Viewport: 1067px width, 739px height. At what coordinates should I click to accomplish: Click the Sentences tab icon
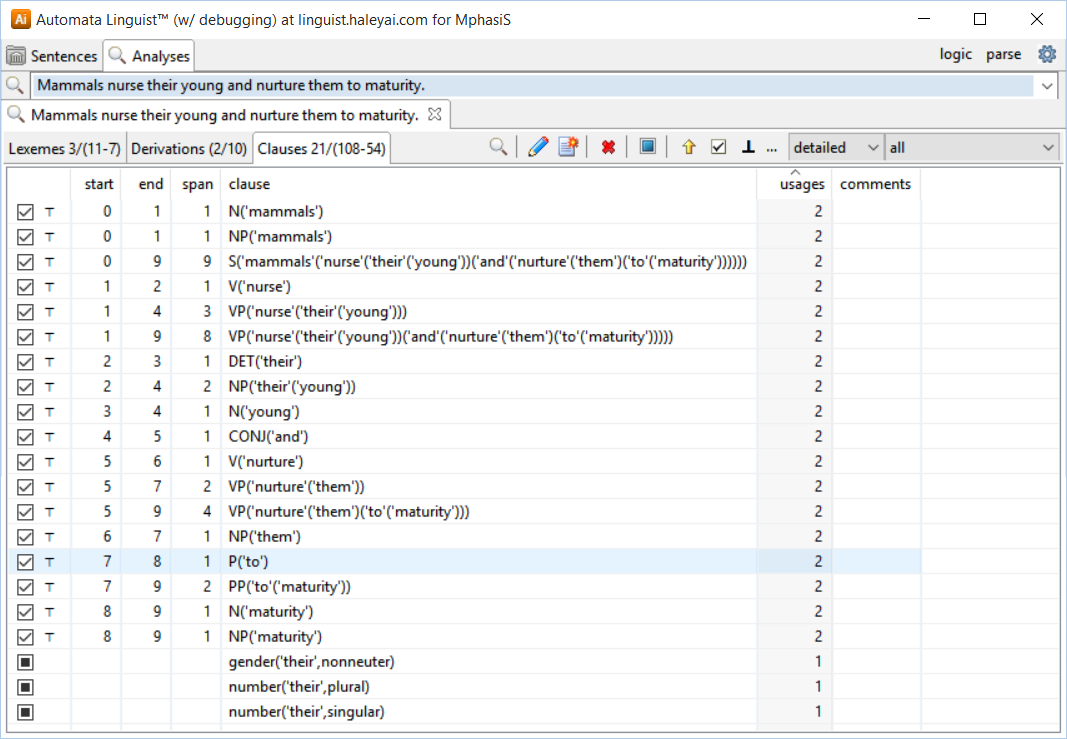pyautogui.click(x=16, y=56)
